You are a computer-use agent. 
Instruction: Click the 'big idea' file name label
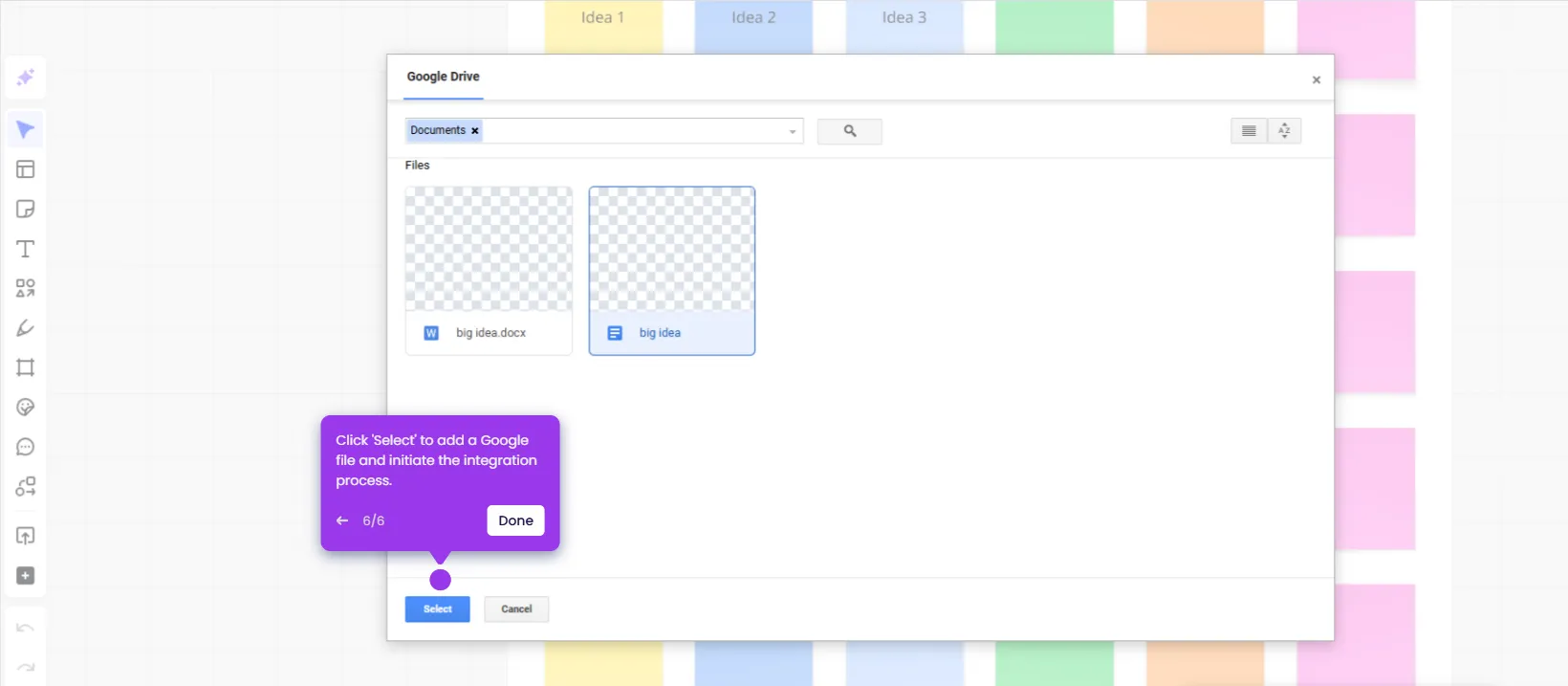tap(660, 333)
